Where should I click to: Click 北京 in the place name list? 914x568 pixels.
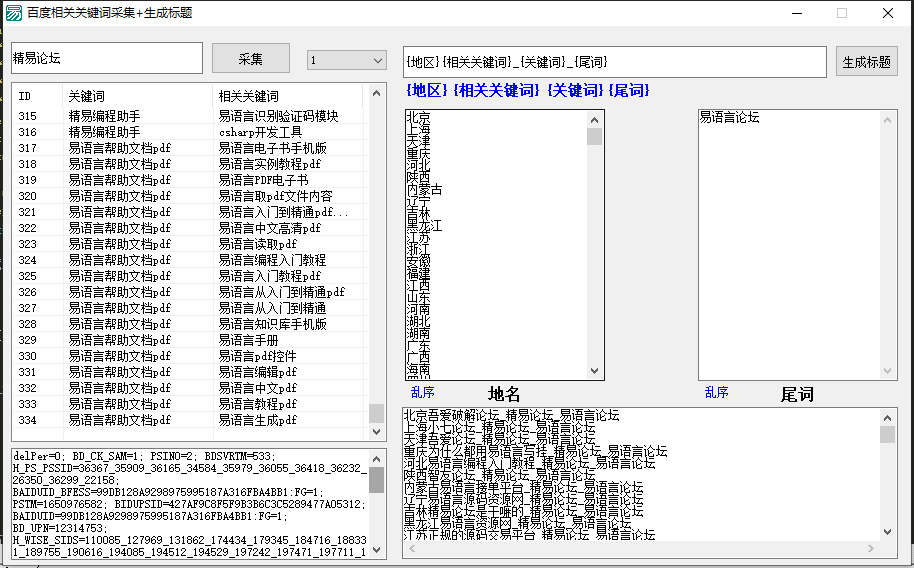coord(419,117)
